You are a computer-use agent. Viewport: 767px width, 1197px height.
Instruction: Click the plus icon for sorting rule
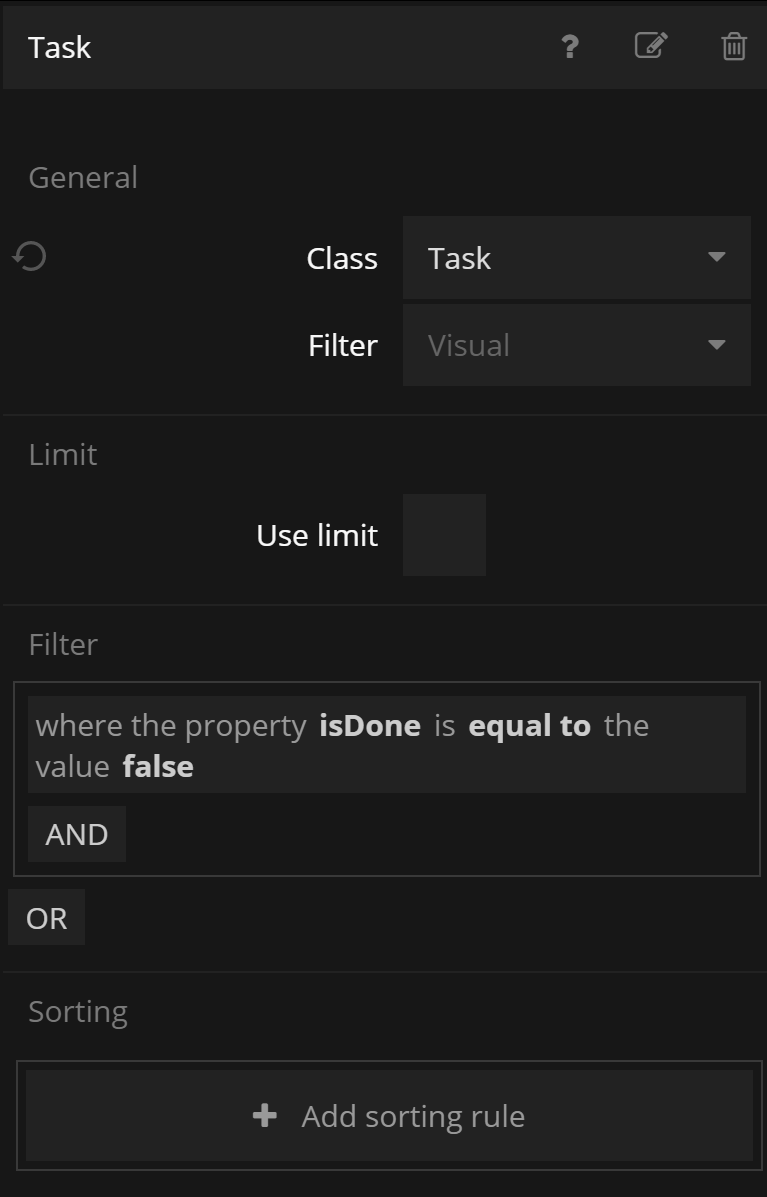[x=265, y=1115]
